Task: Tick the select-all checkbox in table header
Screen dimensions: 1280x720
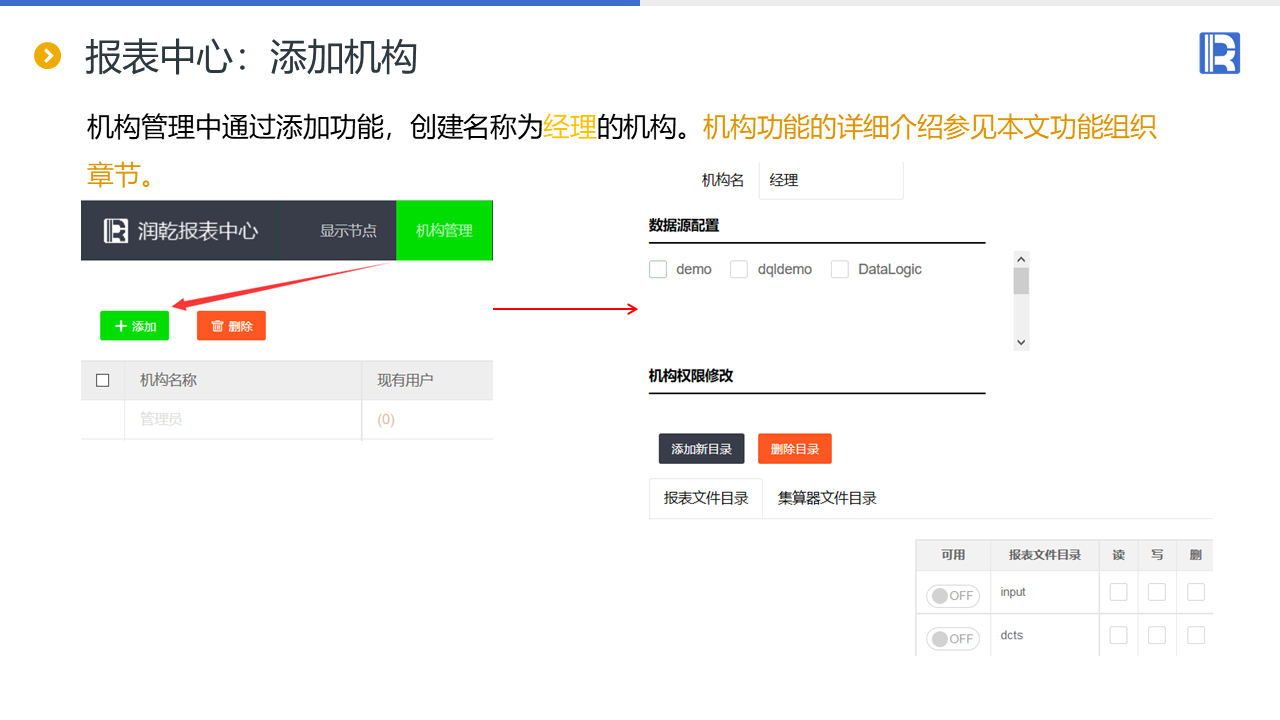Action: tap(102, 380)
